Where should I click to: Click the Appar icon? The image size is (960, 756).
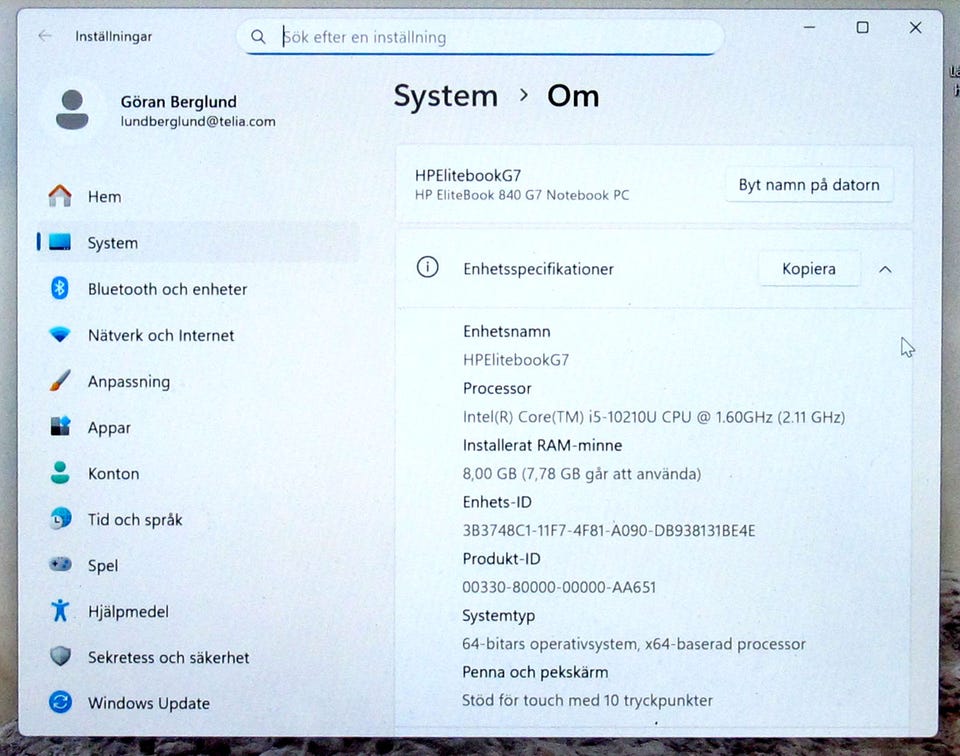(60, 426)
